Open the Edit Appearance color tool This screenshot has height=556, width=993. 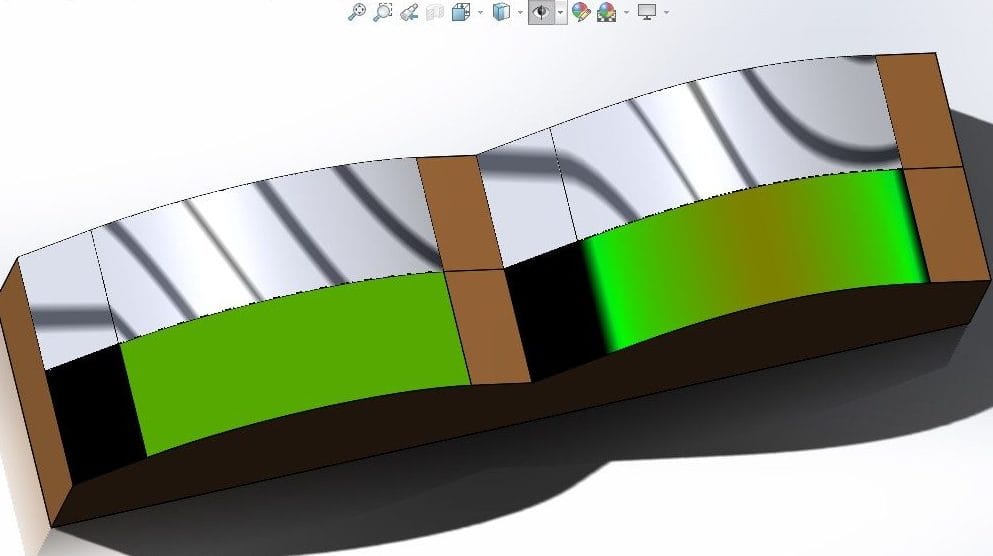(x=581, y=12)
